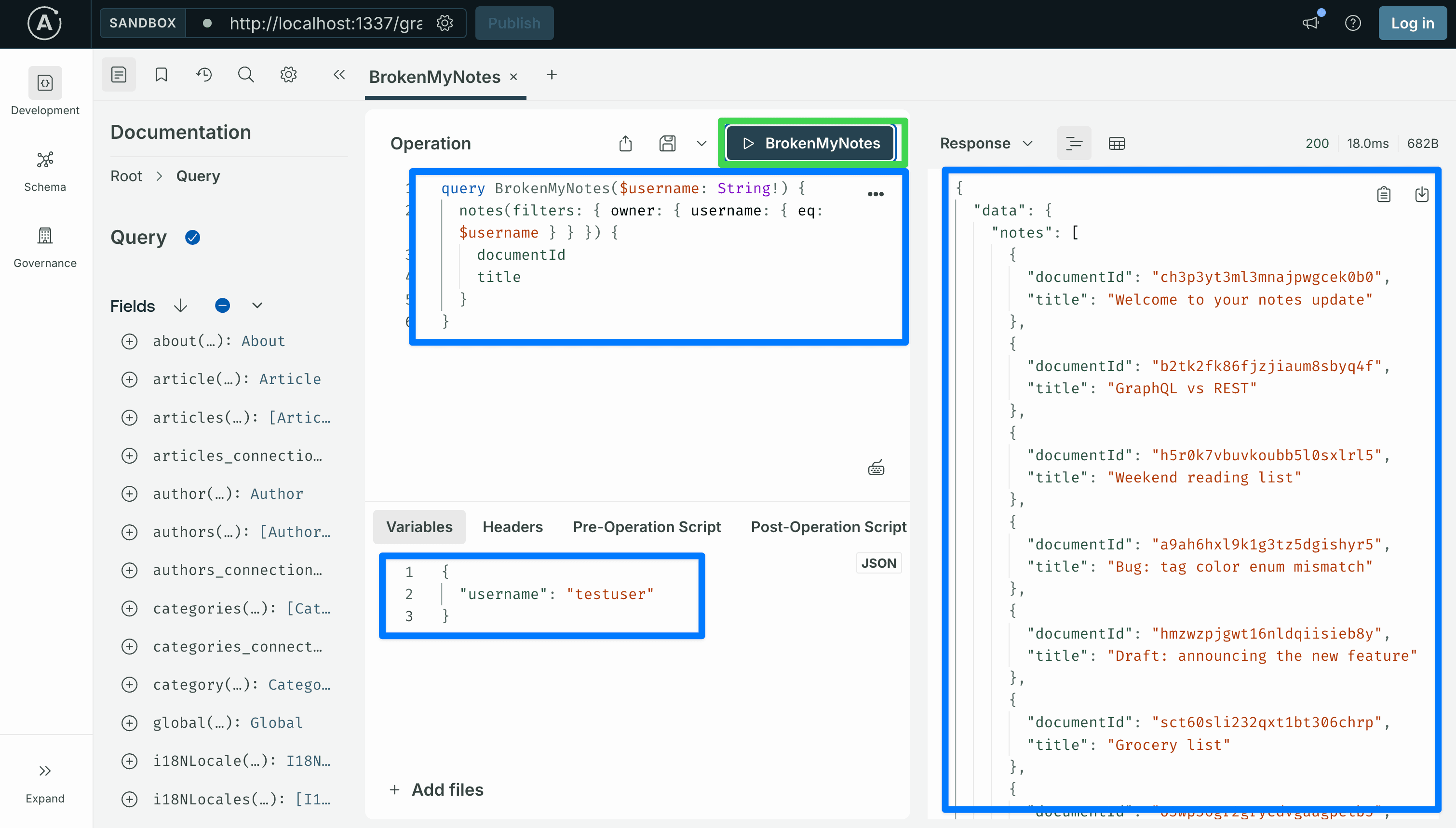Open the save options chevron dropdown

[x=701, y=143]
